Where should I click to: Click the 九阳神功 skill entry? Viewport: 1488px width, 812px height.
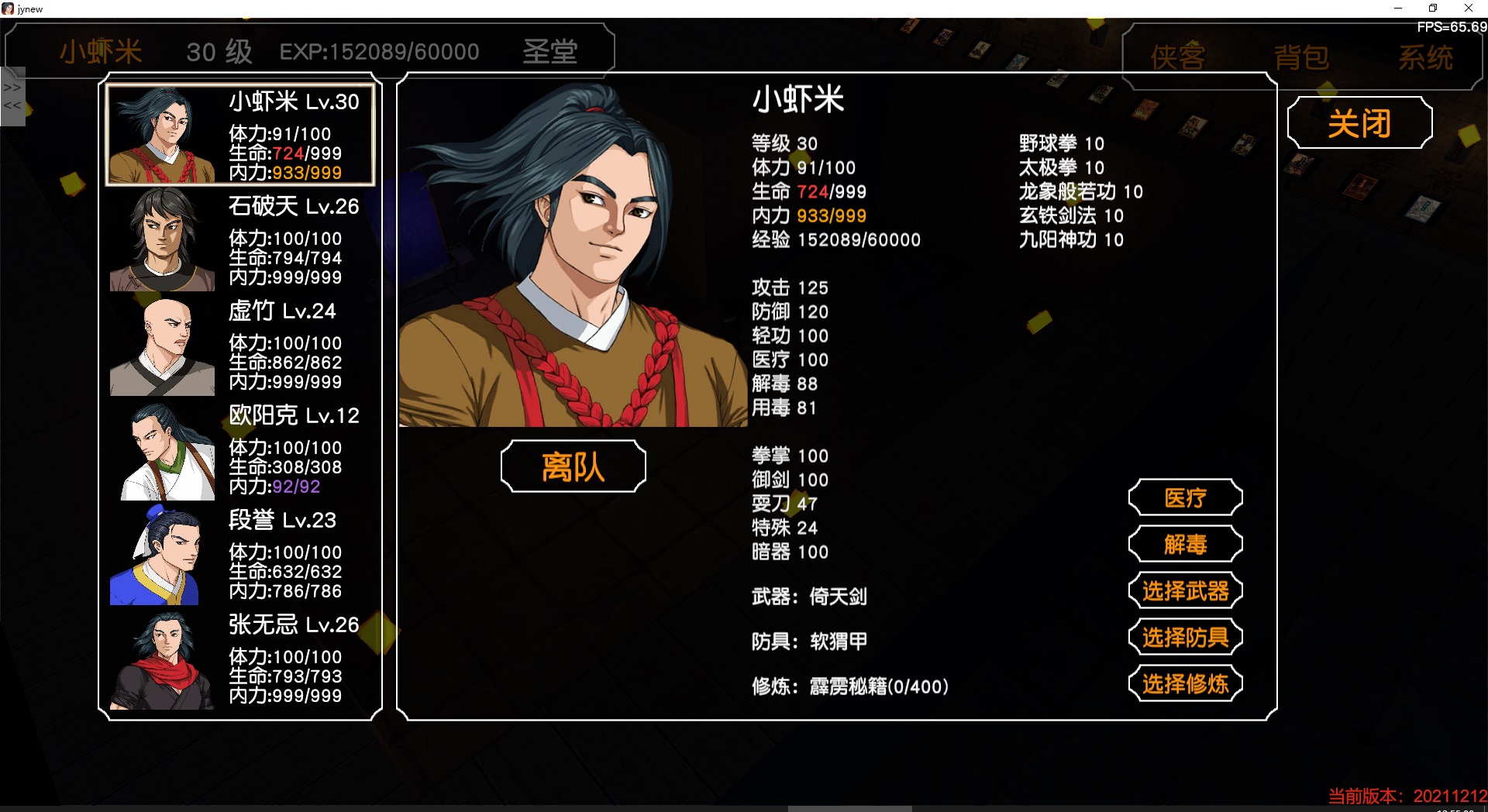click(x=1071, y=239)
